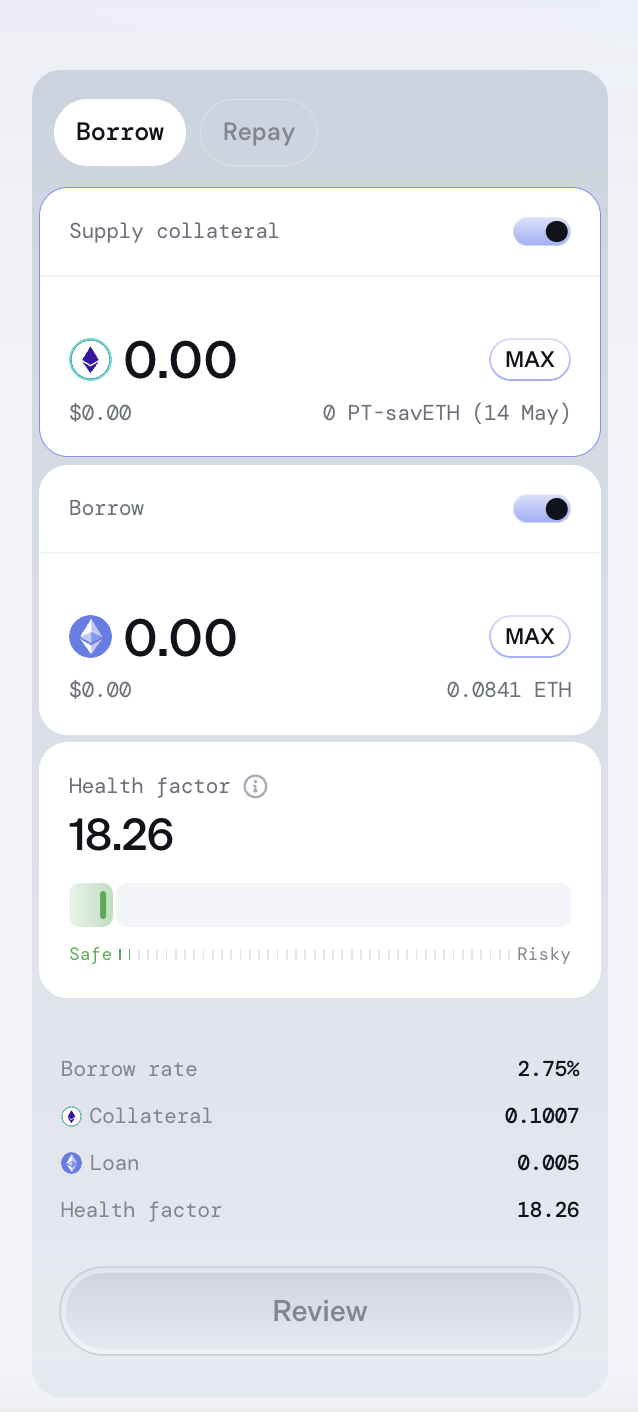
Task: Toggle the Supply collateral switch
Action: coord(542,232)
